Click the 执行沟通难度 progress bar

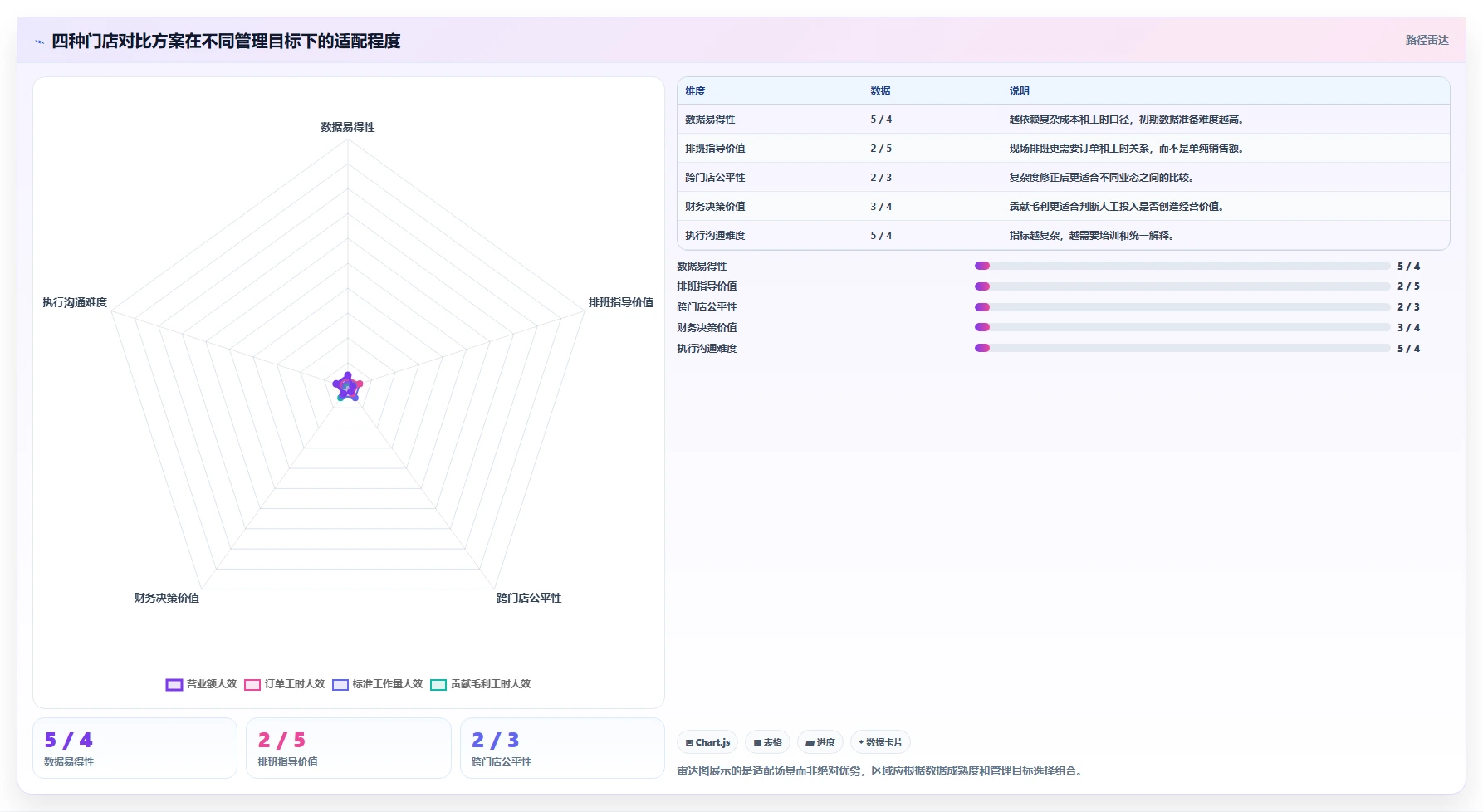[1182, 348]
